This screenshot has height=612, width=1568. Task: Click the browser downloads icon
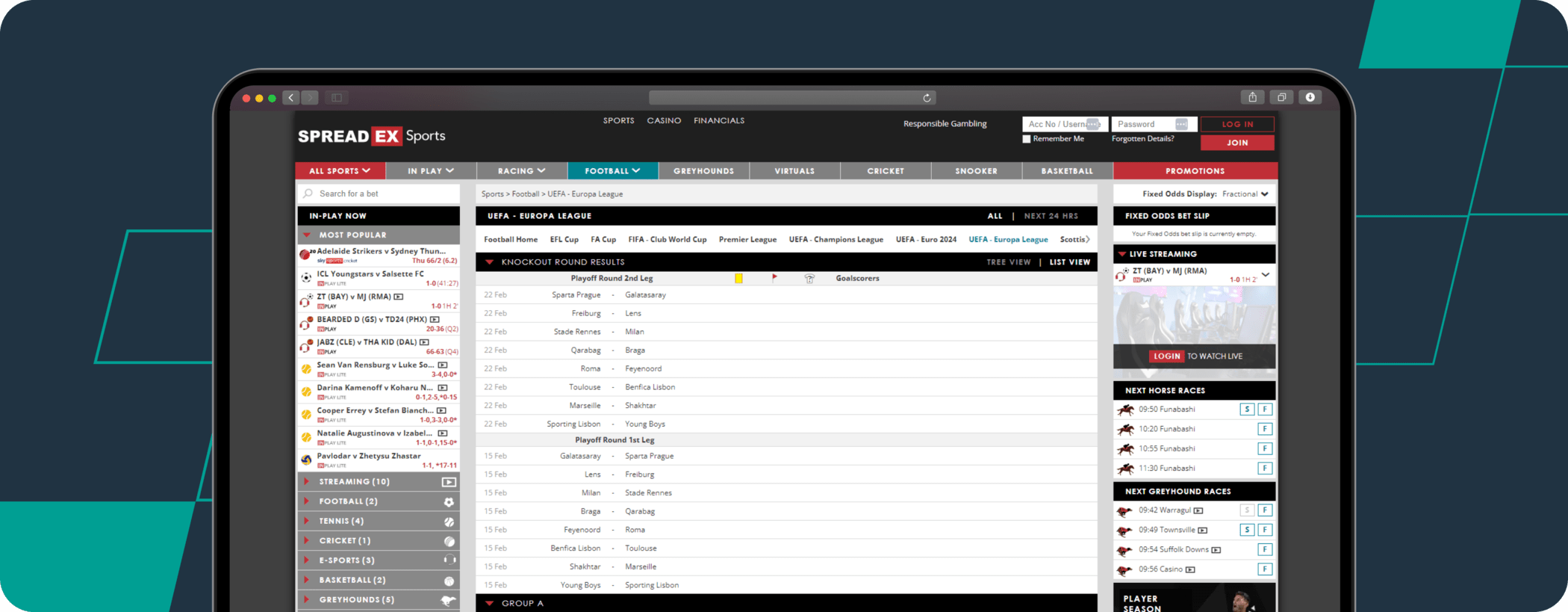point(1310,97)
